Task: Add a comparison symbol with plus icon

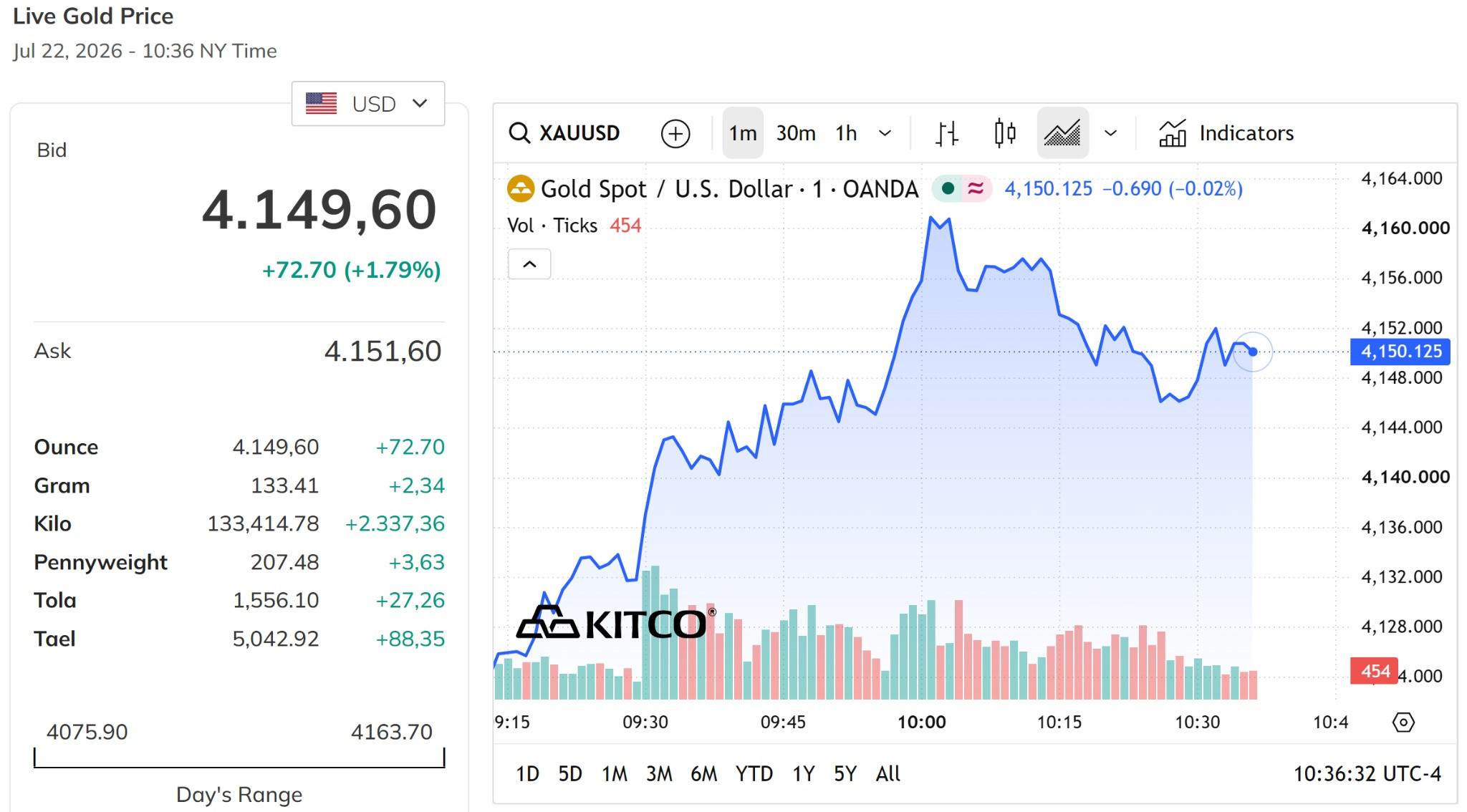Action: point(675,133)
